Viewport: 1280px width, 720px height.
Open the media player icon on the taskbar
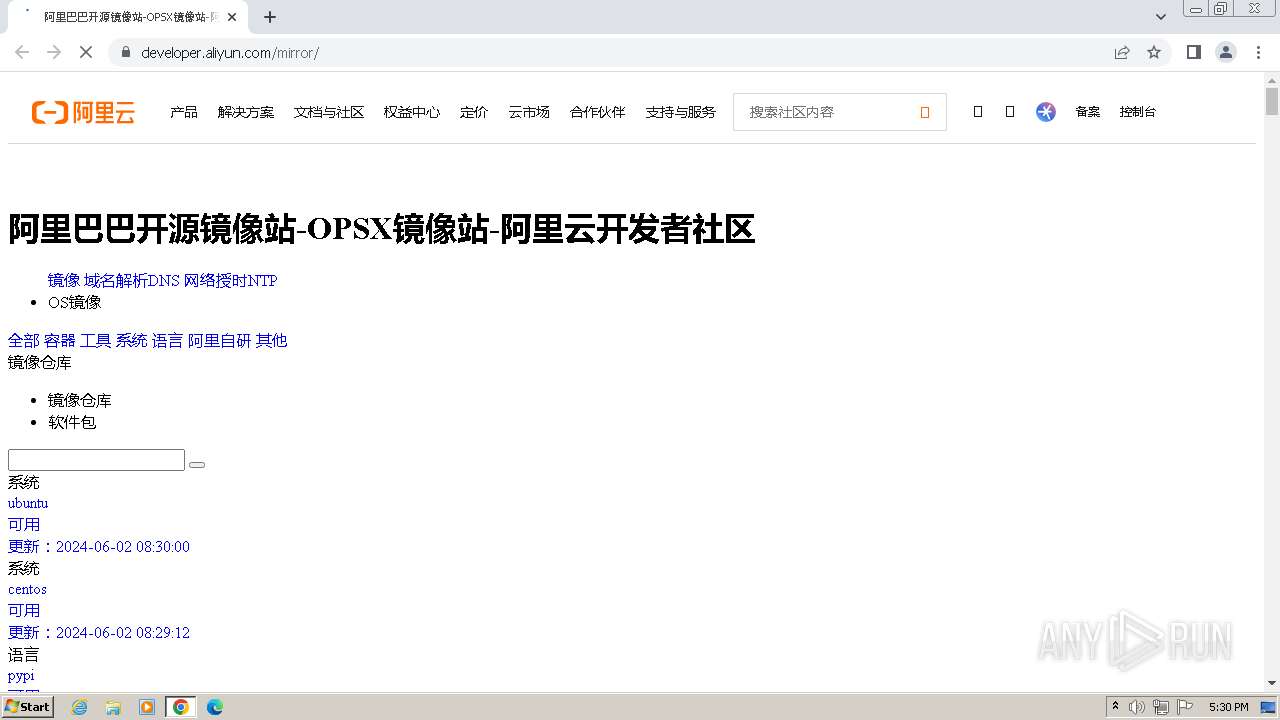pyautogui.click(x=147, y=707)
